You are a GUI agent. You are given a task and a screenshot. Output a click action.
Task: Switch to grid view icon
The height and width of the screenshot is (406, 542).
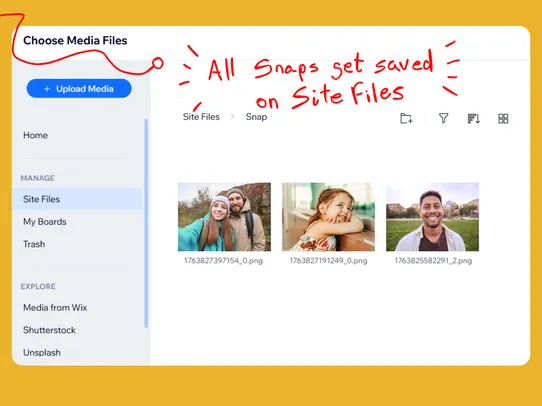tap(503, 119)
